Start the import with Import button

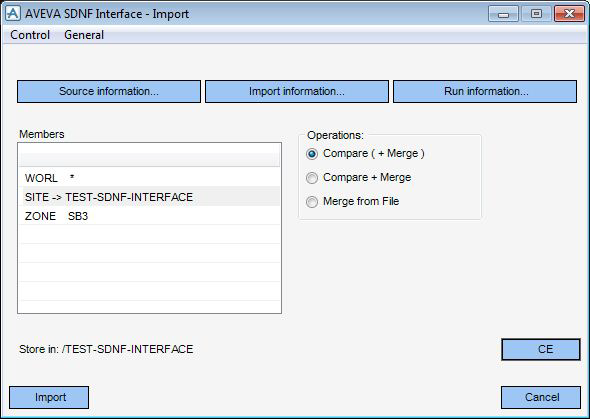pos(49,397)
